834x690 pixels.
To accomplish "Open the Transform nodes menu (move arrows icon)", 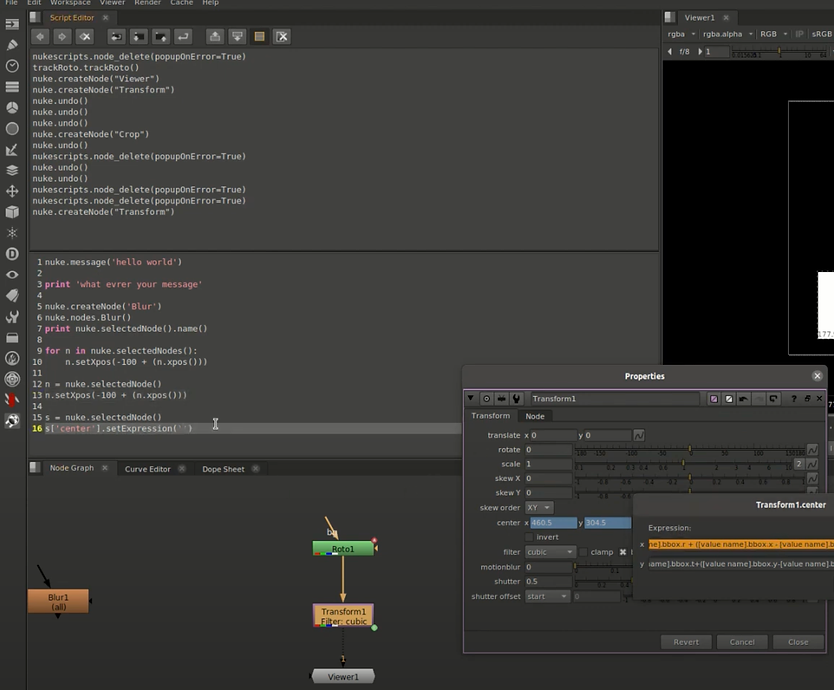I will pos(12,191).
